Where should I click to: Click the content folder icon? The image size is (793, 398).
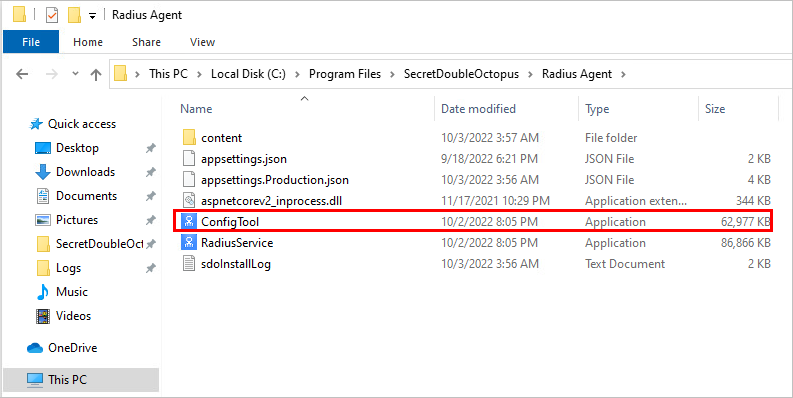coord(189,137)
